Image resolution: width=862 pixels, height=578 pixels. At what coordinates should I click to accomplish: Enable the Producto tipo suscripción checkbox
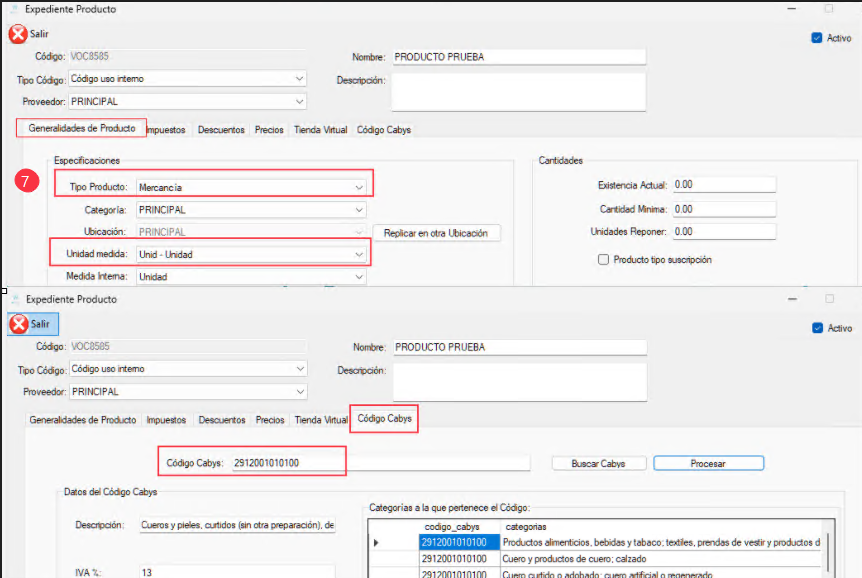coord(603,260)
